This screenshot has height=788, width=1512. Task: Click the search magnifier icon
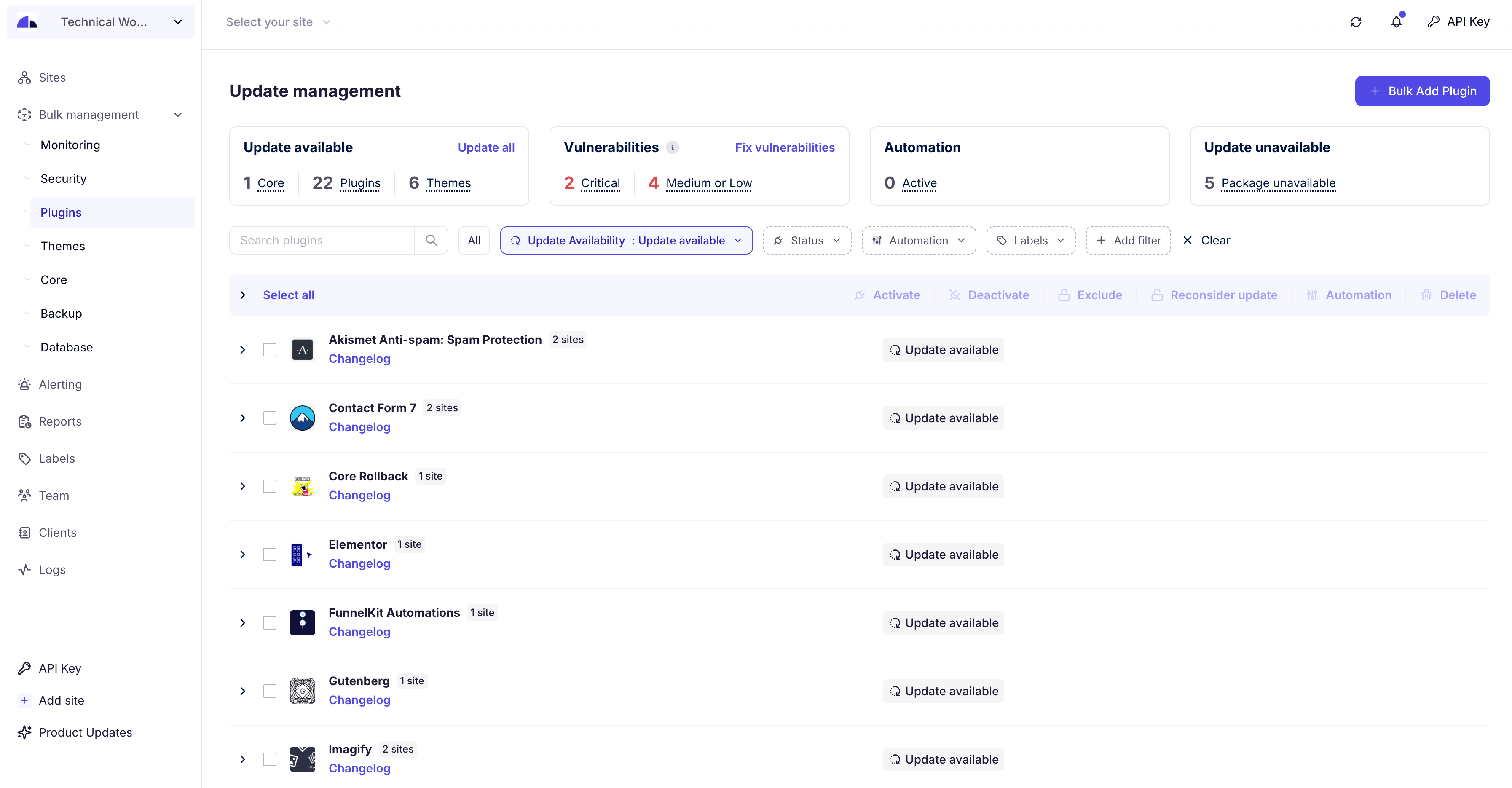pyautogui.click(x=432, y=240)
